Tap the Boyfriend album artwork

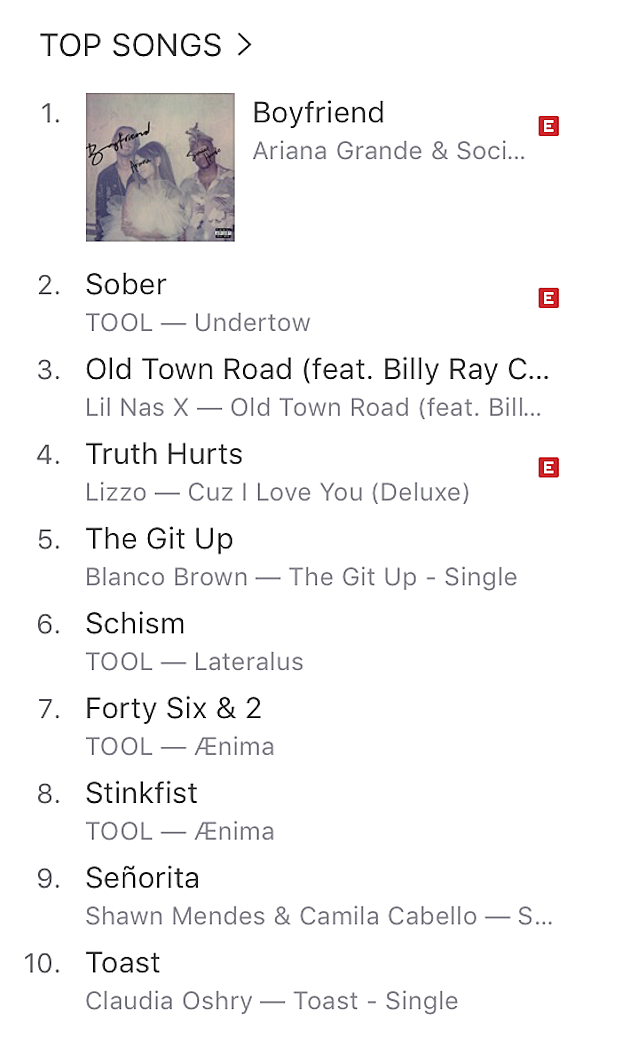coord(160,167)
